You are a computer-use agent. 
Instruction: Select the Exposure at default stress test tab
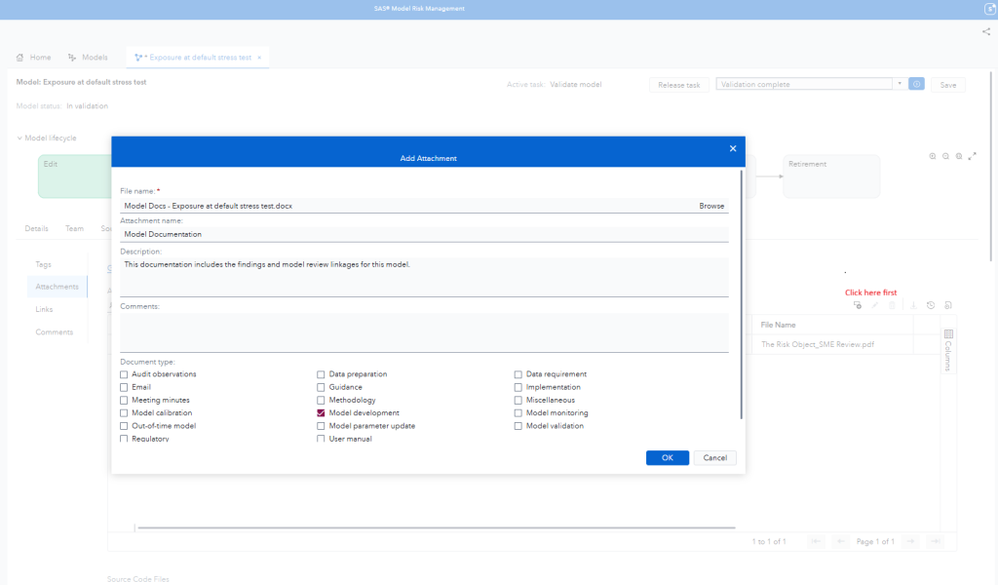(x=200, y=57)
